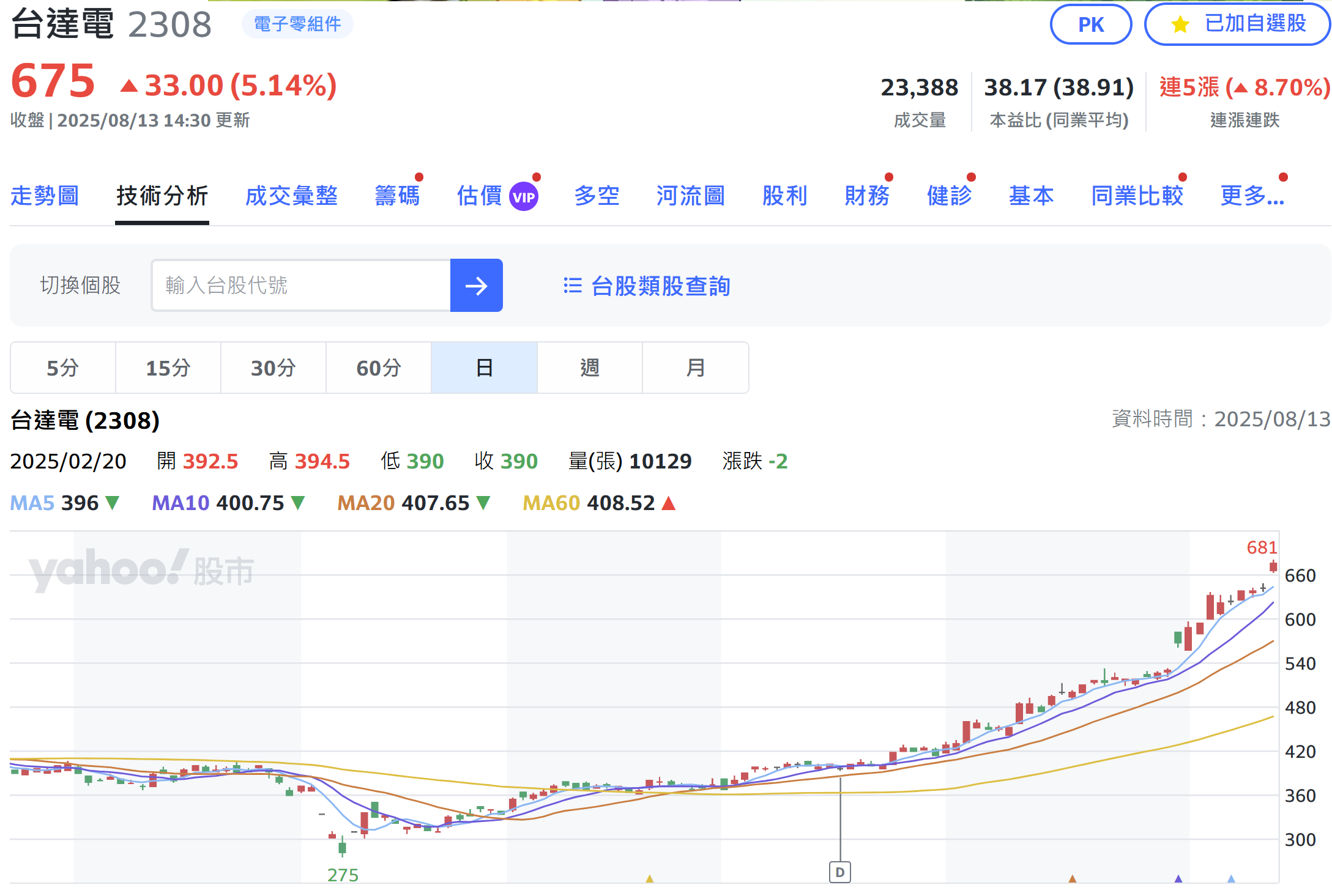Toggle the 已加自選股 watchlist star button
This screenshot has width=1332, height=896.
tap(1237, 24)
